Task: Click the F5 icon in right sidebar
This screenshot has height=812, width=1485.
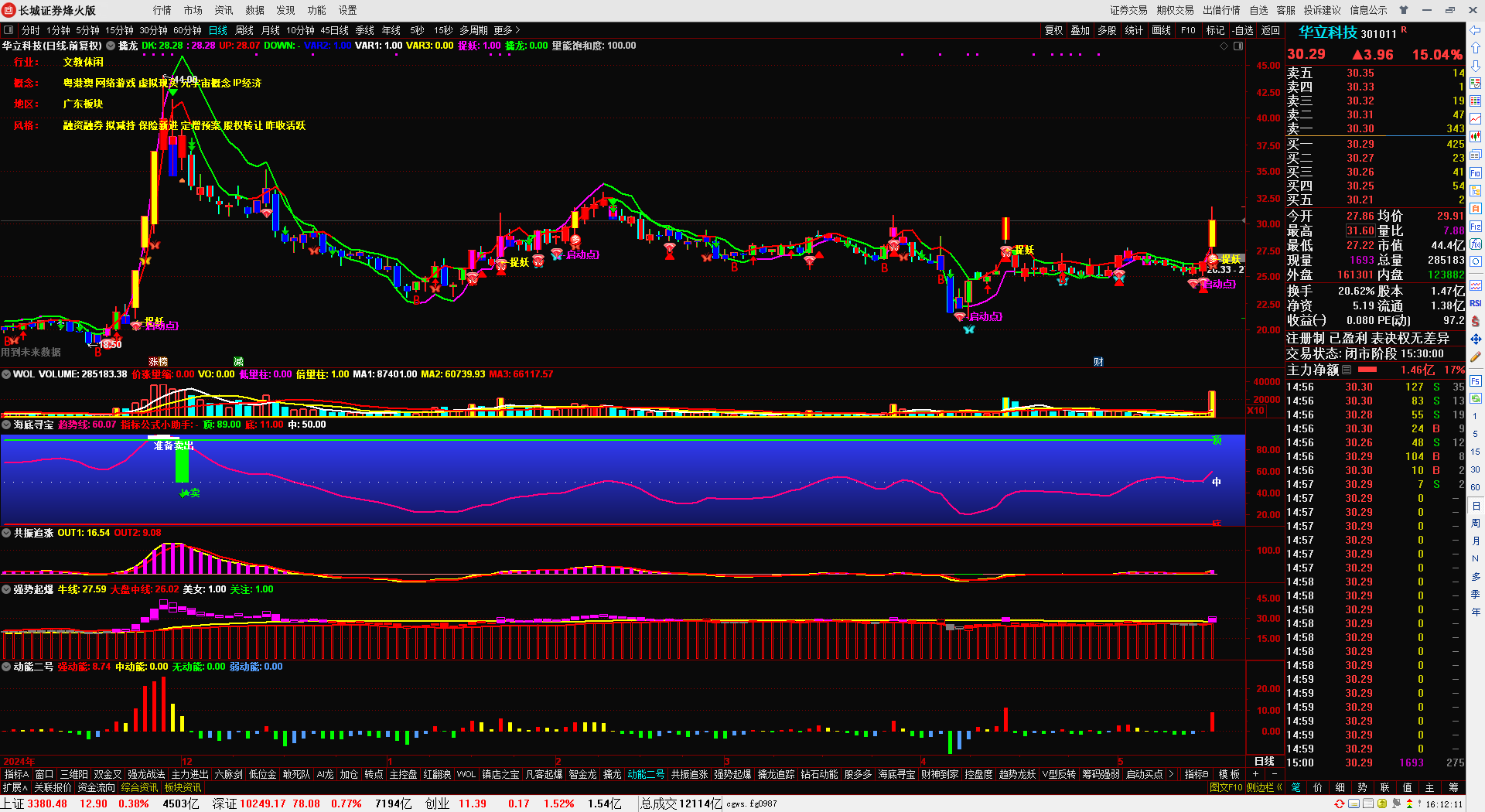Action: [1475, 381]
